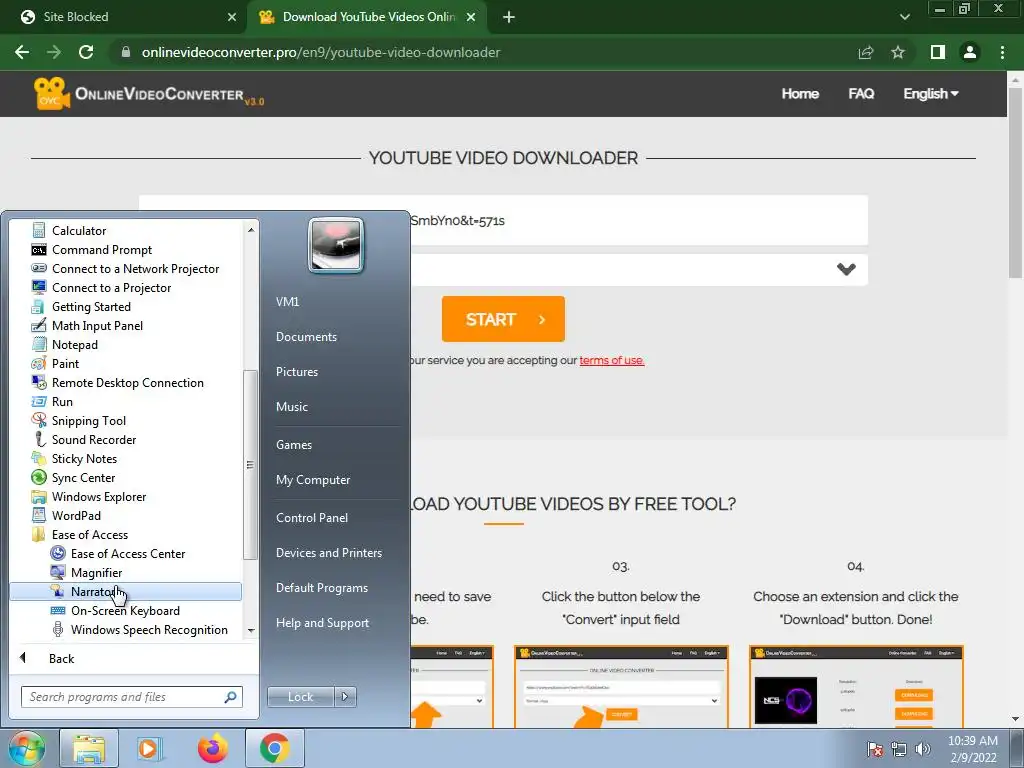Open the Chrome three-dot menu
The height and width of the screenshot is (768, 1024).
[1002, 52]
